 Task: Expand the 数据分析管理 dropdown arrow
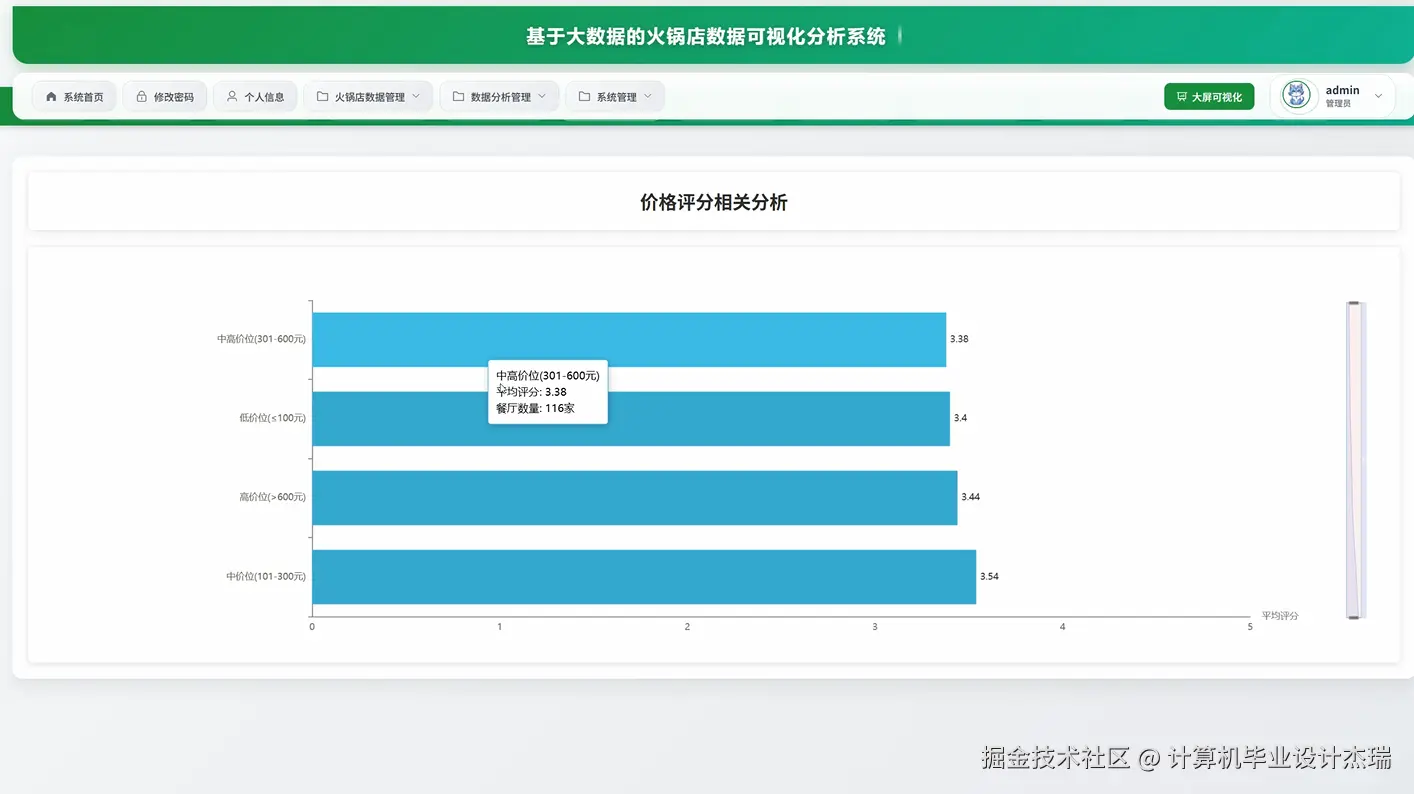coord(542,96)
